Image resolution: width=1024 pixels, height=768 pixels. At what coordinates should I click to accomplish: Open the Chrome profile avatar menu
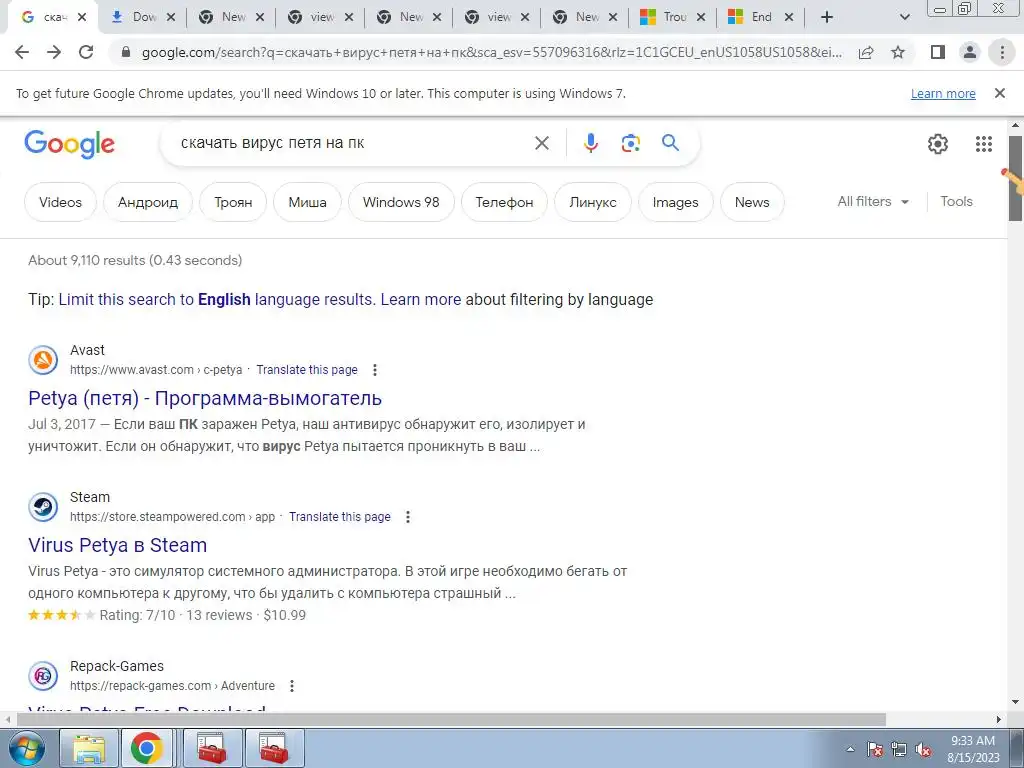[x=970, y=52]
